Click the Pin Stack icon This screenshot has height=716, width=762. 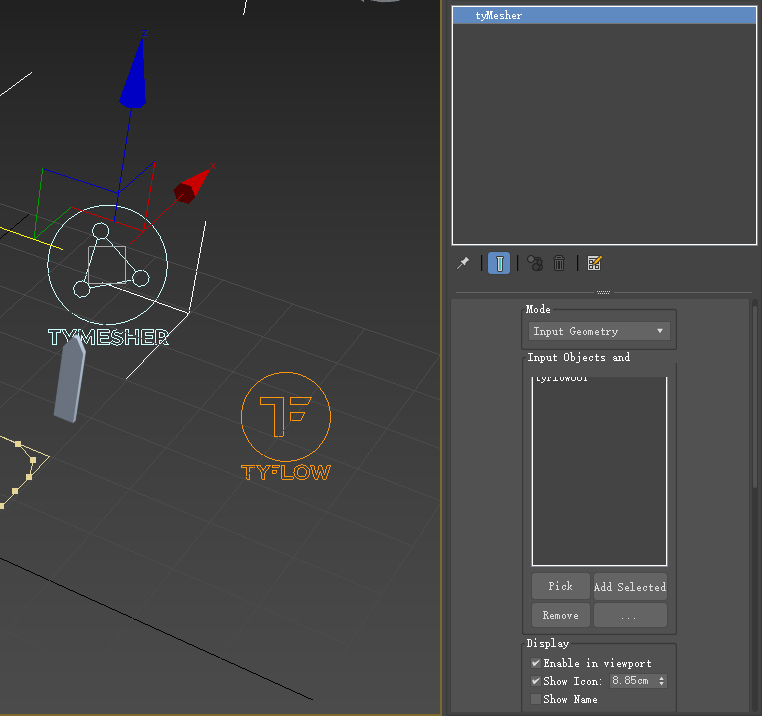click(x=463, y=263)
